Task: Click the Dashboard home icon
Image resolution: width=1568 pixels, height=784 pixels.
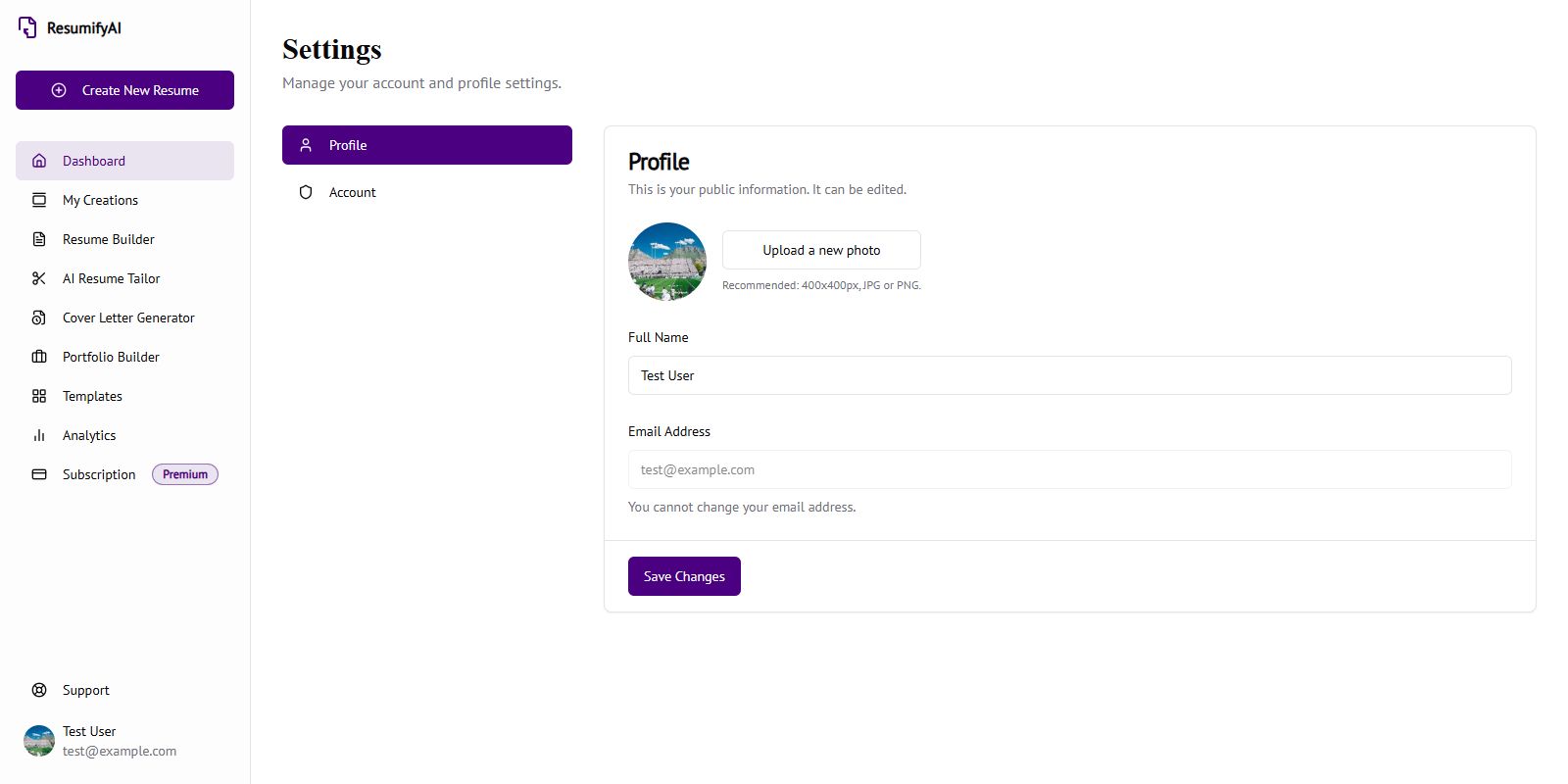Action: (39, 161)
